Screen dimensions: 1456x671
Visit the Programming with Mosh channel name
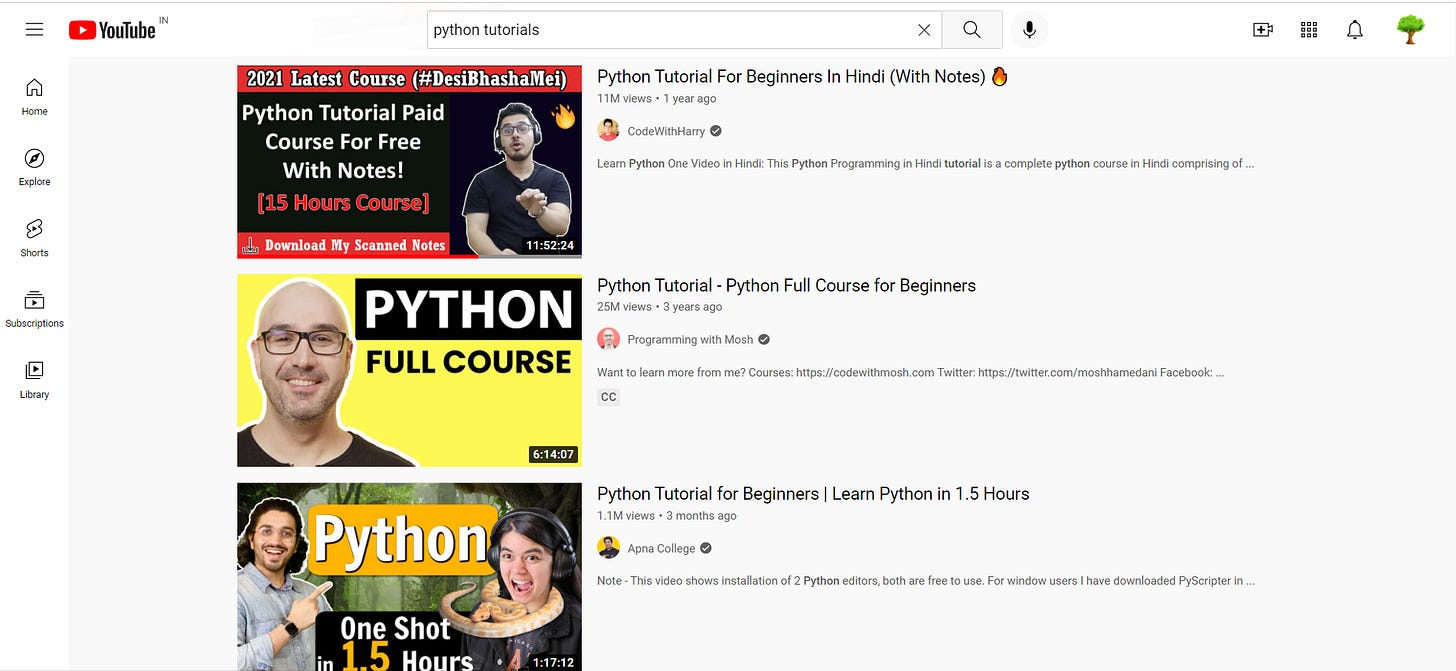pos(690,340)
